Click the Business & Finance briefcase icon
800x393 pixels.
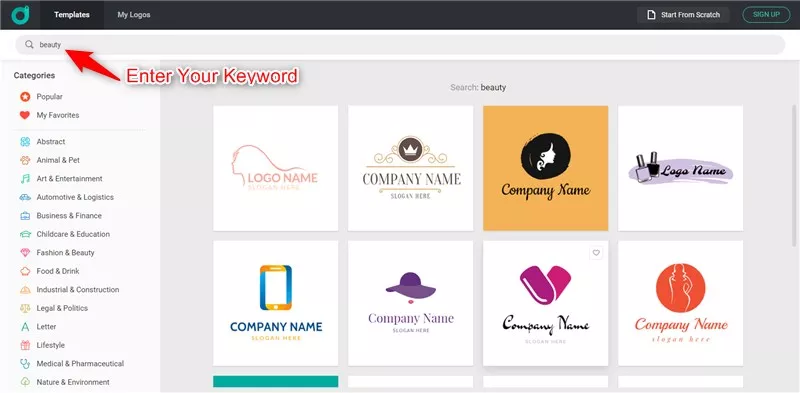click(25, 215)
